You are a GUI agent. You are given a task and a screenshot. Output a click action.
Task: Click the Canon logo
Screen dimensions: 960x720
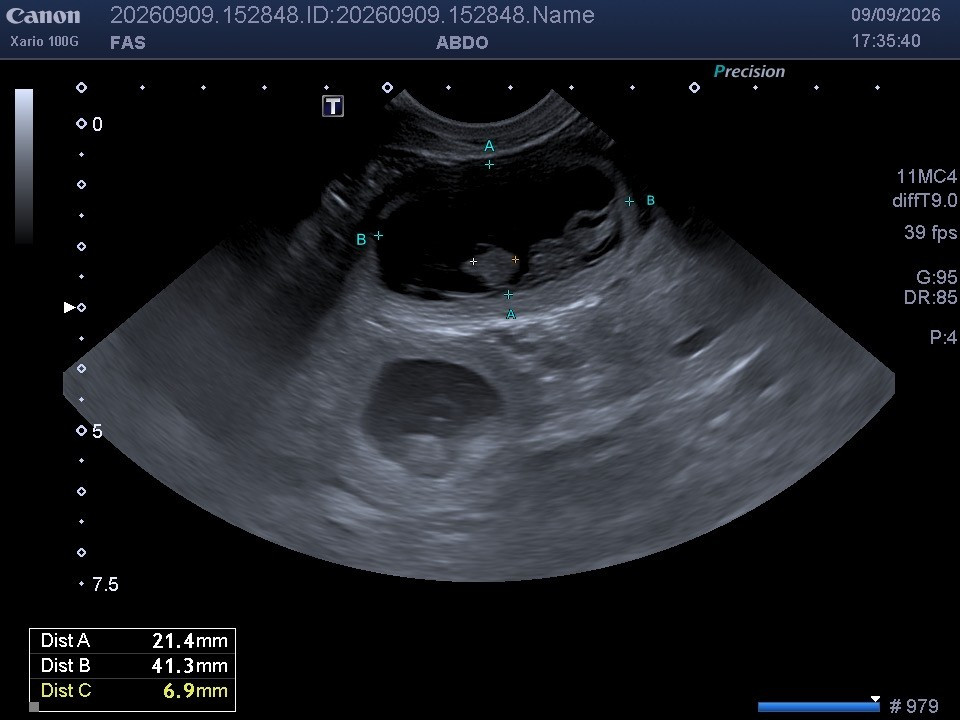pos(43,16)
